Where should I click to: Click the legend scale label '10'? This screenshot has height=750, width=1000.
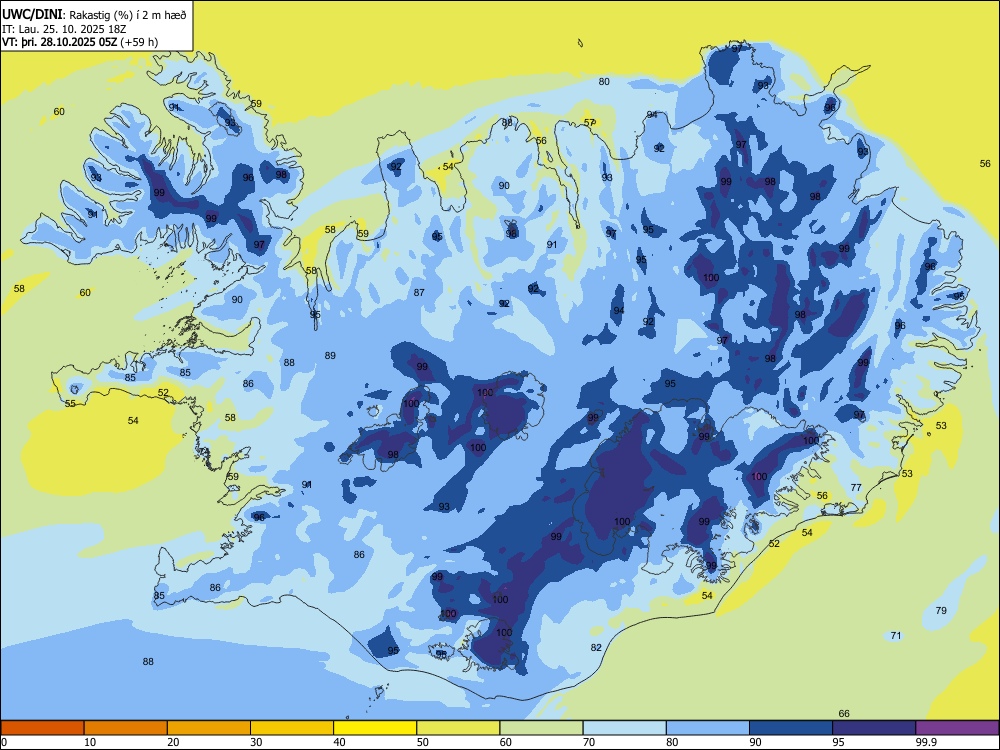tap(90, 742)
